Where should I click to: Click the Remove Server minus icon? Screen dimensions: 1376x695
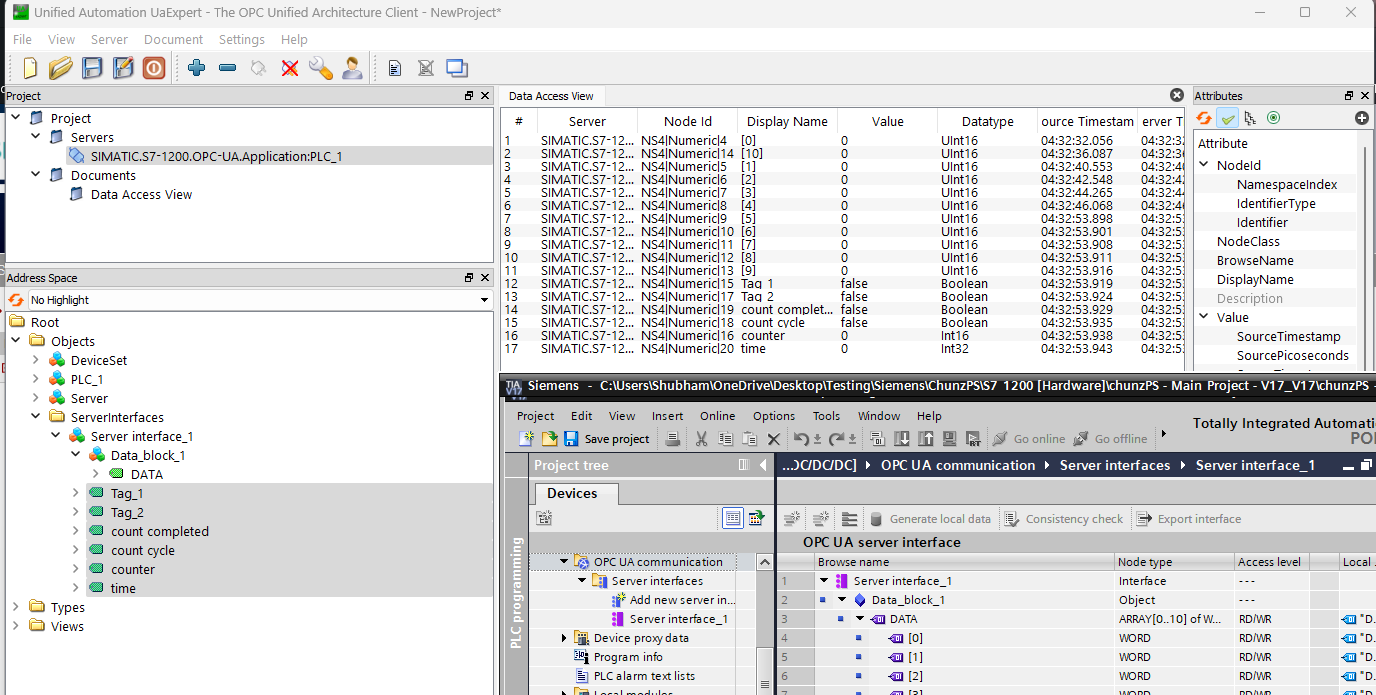tap(227, 68)
